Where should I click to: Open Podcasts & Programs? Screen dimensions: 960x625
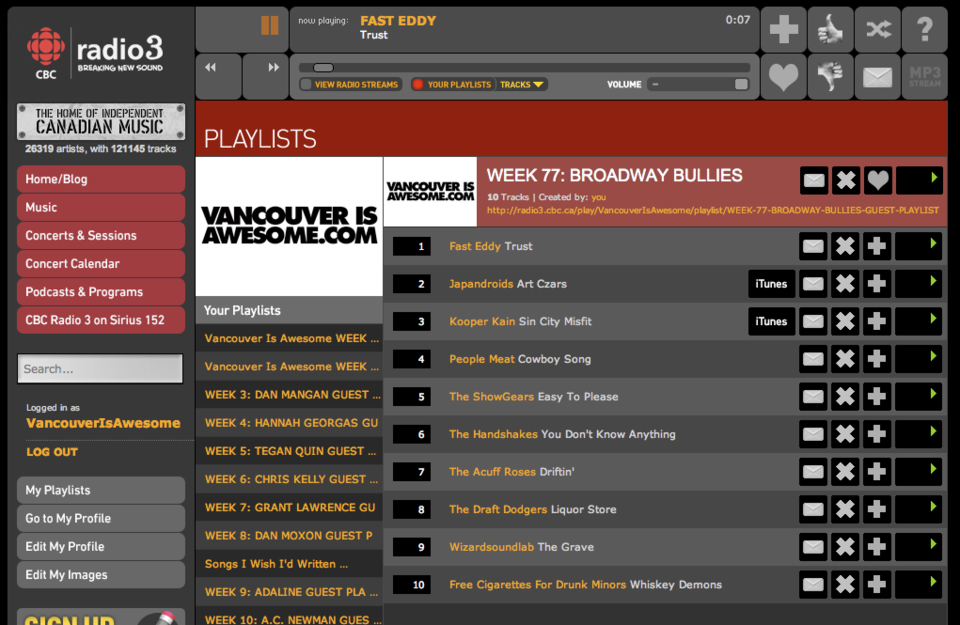(101, 292)
